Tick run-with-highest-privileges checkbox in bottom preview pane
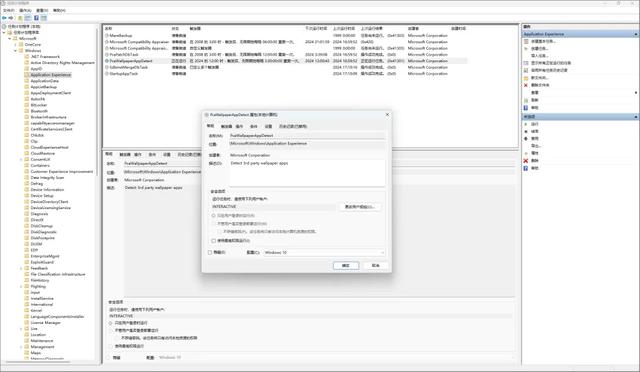The width and height of the screenshot is (640, 372). click(x=111, y=346)
